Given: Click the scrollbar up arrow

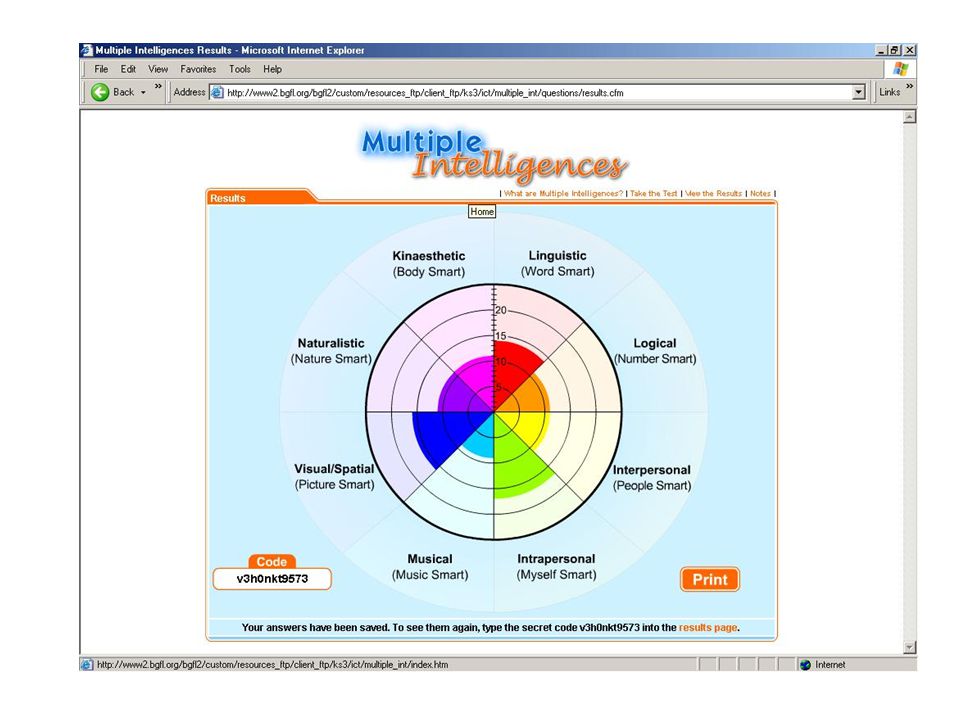Looking at the screenshot, I should pos(910,117).
